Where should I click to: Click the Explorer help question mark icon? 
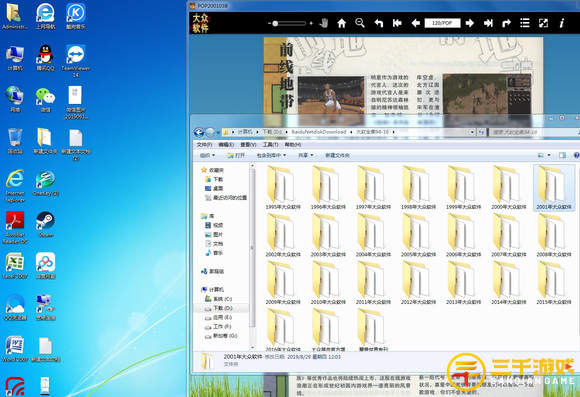tap(576, 155)
